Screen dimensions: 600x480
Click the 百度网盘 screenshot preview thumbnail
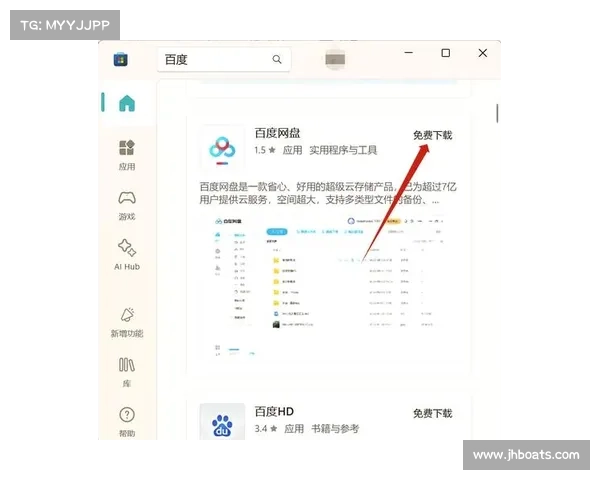(x=328, y=286)
